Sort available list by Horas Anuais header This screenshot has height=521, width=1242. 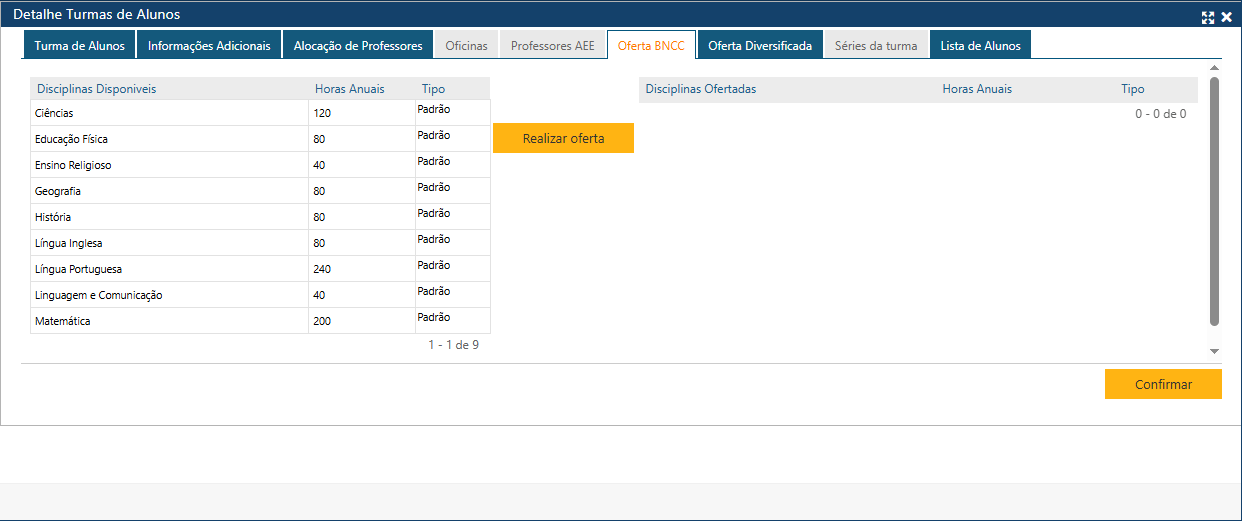coord(349,89)
